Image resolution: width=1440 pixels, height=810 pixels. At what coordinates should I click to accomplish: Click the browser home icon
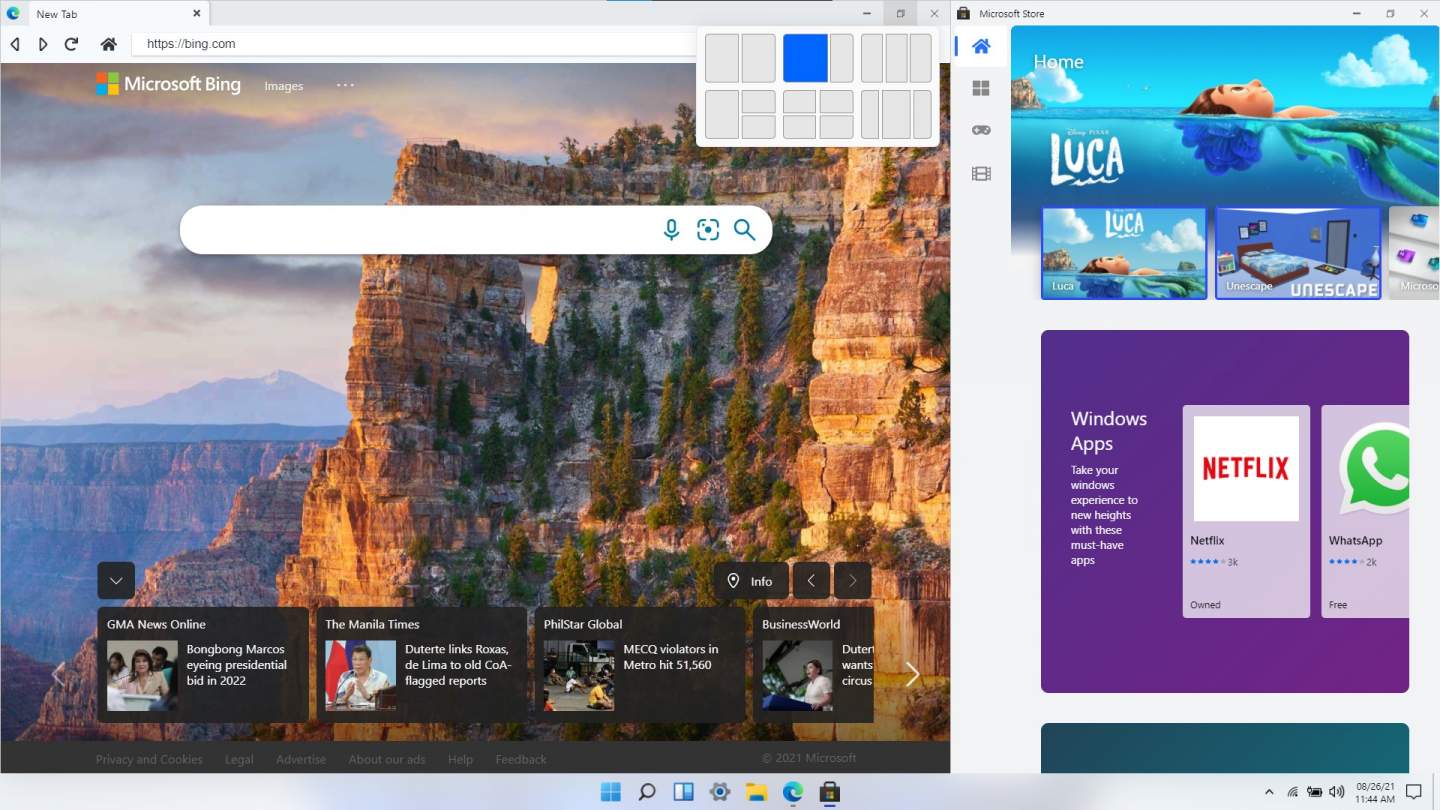(109, 44)
